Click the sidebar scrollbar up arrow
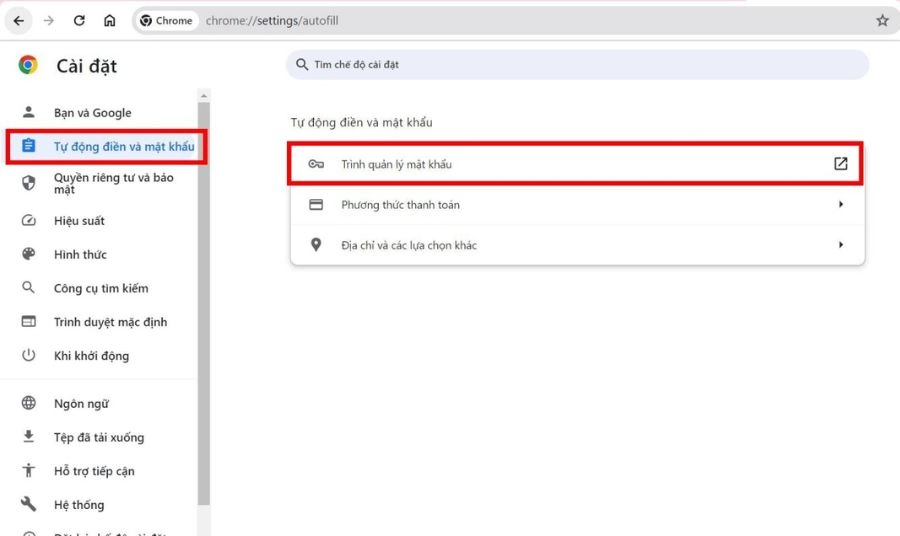The height and width of the screenshot is (536, 900). point(204,96)
